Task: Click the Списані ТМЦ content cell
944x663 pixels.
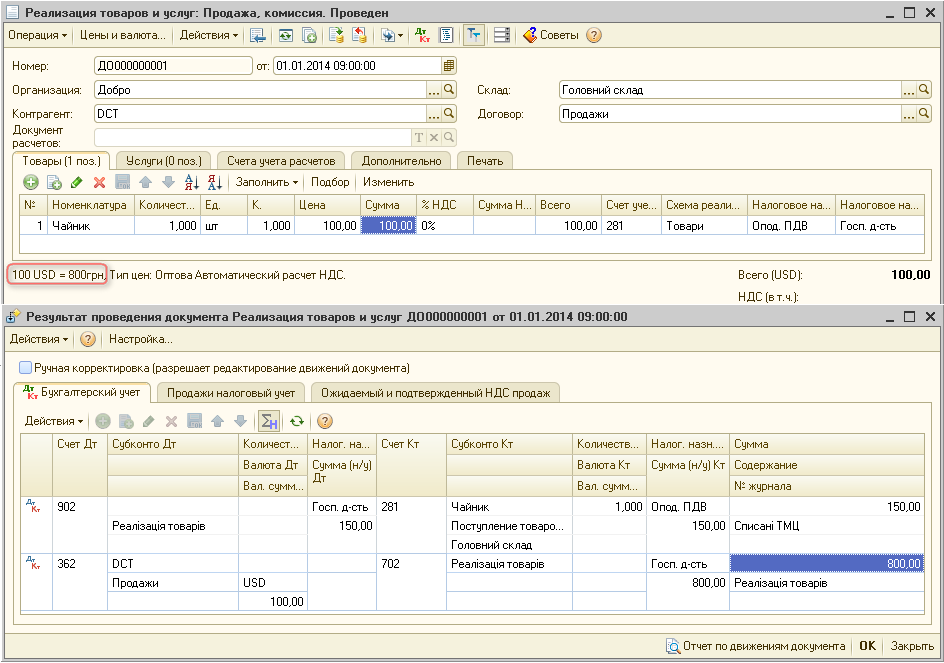Action: (x=827, y=526)
